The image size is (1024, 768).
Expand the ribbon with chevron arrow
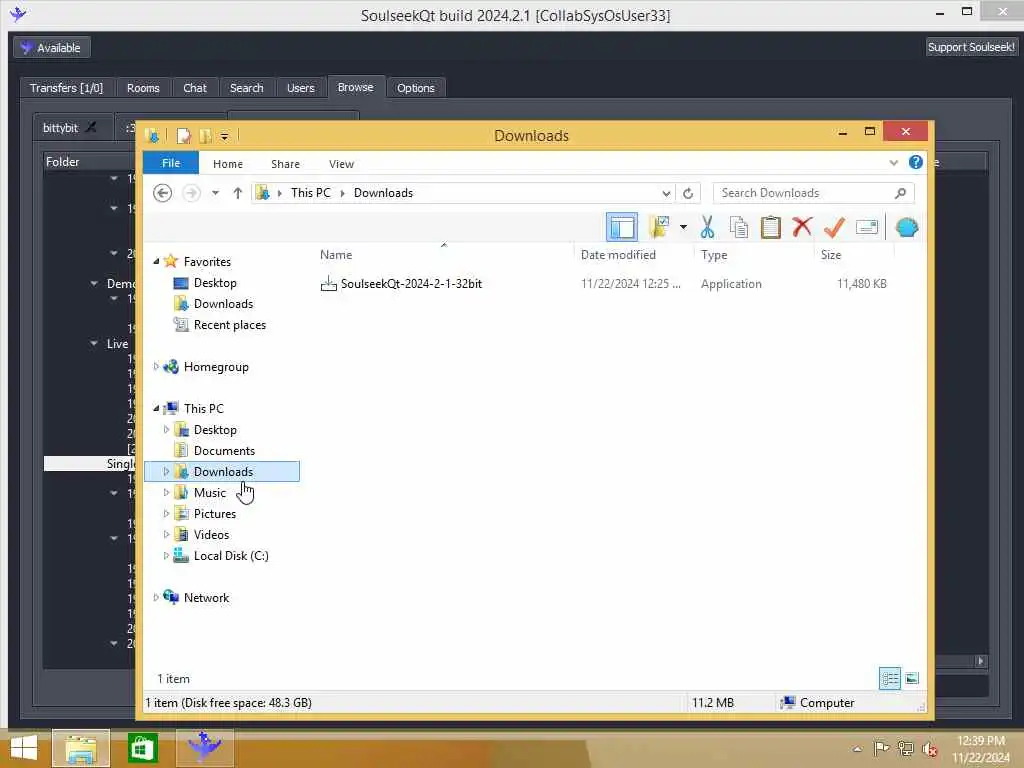(x=893, y=163)
